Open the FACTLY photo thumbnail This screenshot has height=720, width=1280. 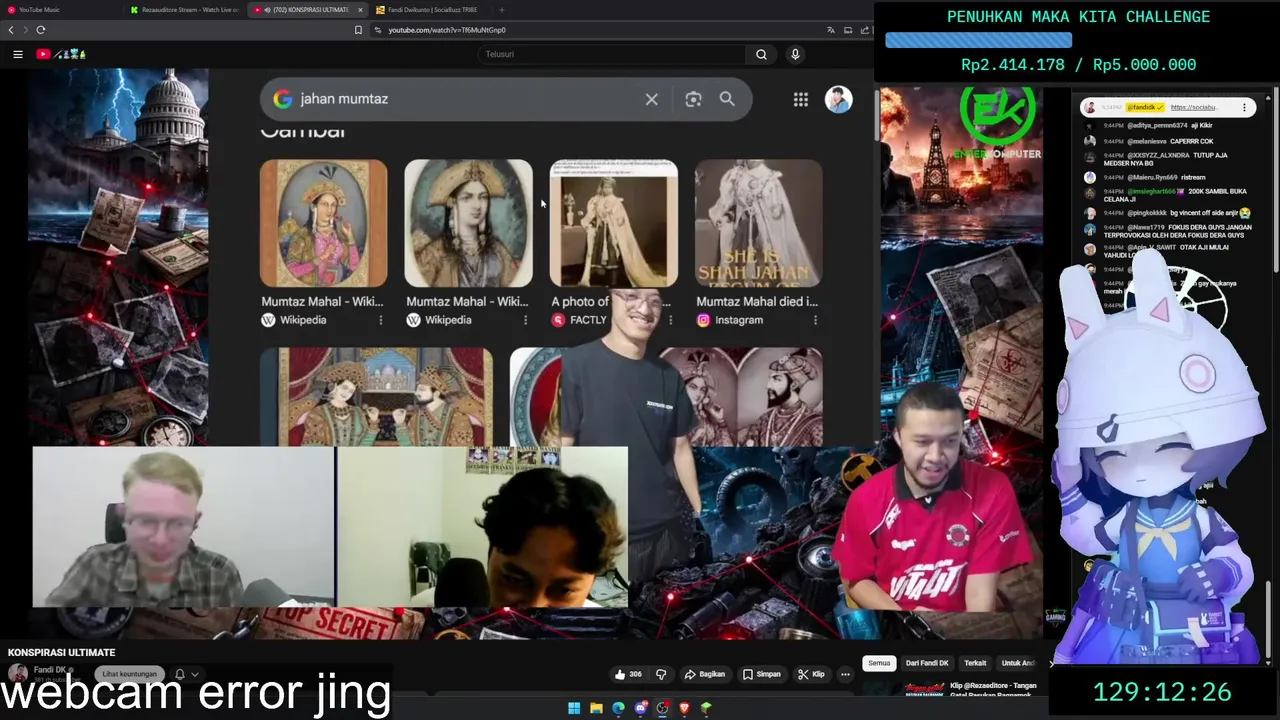coord(613,223)
